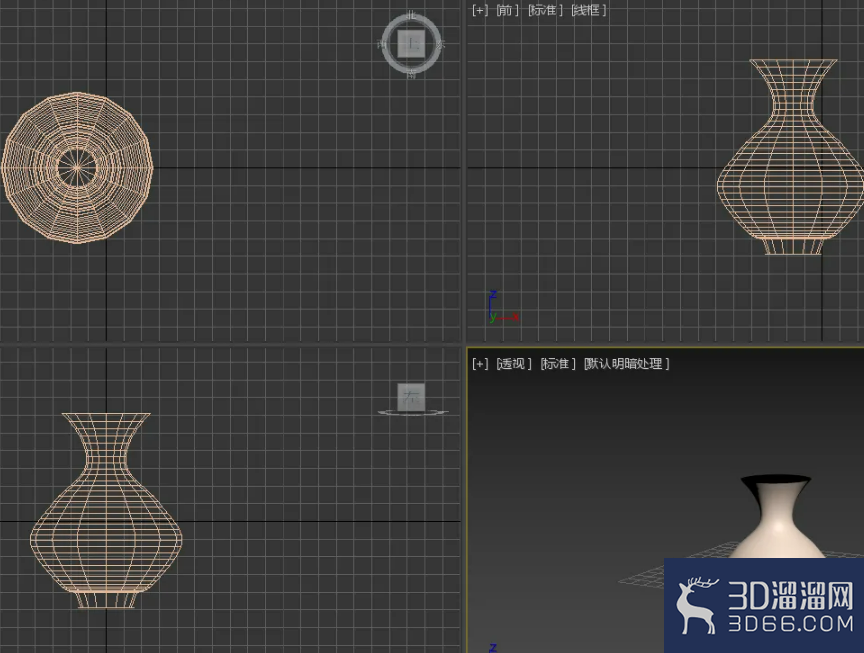
Task: Click the 前 view label in the front viewport
Action: 507,10
